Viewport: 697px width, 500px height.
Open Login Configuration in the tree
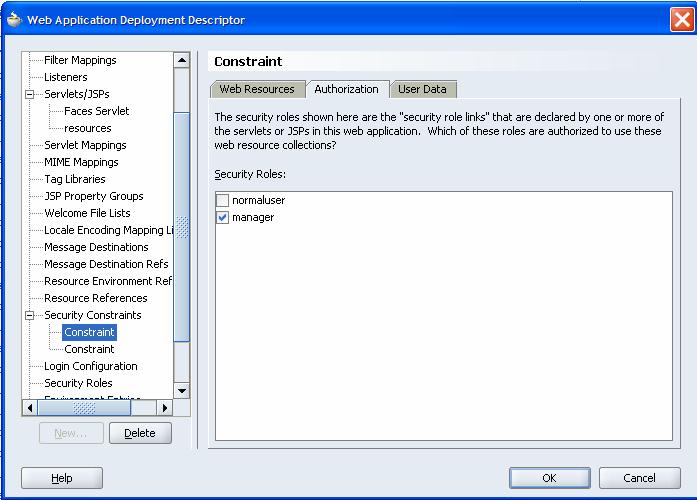(90, 366)
